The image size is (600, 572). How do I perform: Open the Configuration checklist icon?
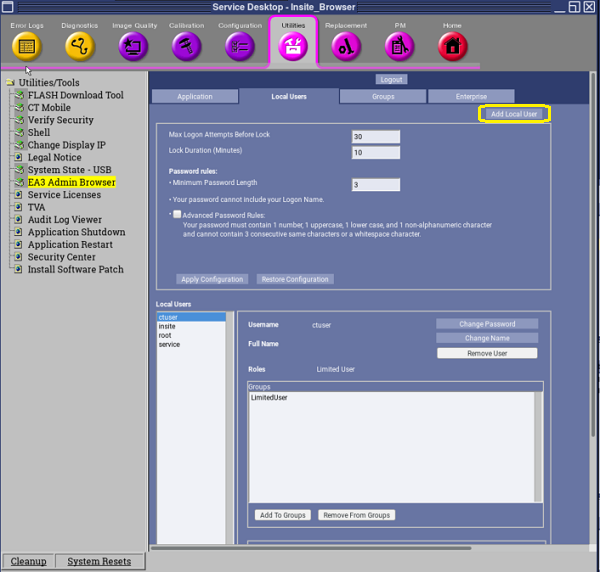(x=240, y=46)
